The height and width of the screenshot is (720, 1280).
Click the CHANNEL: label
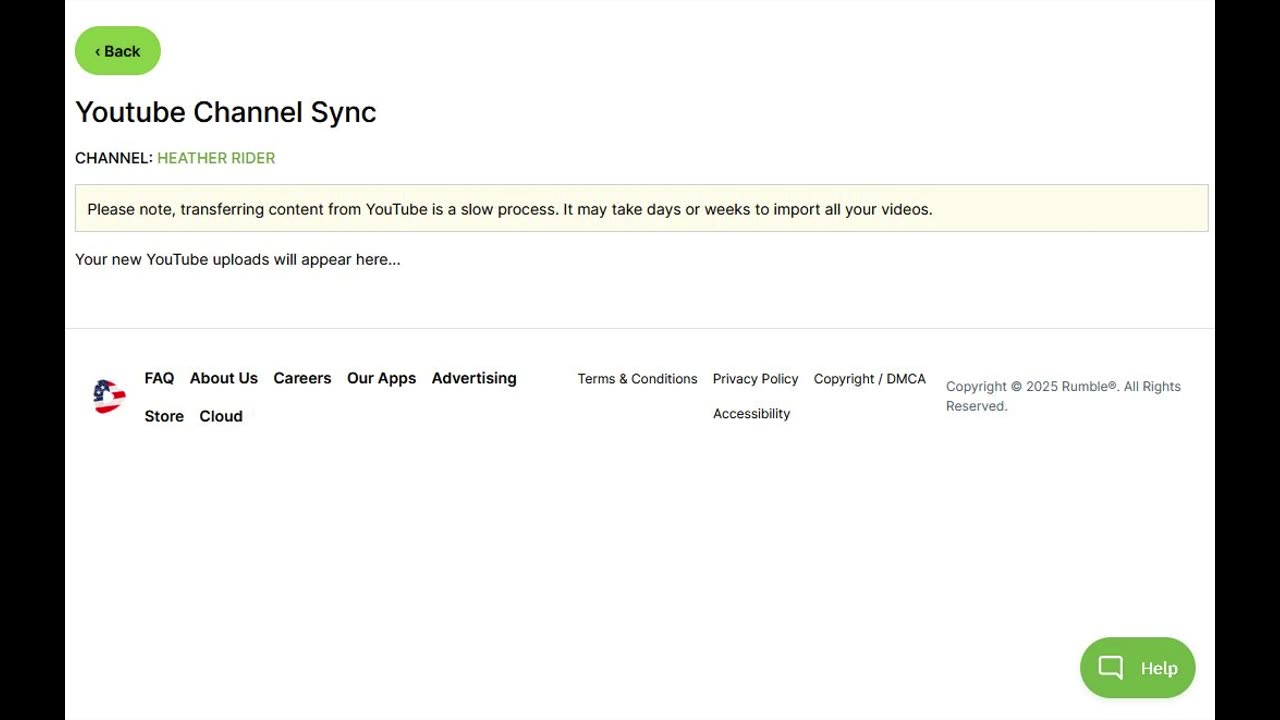tap(114, 158)
